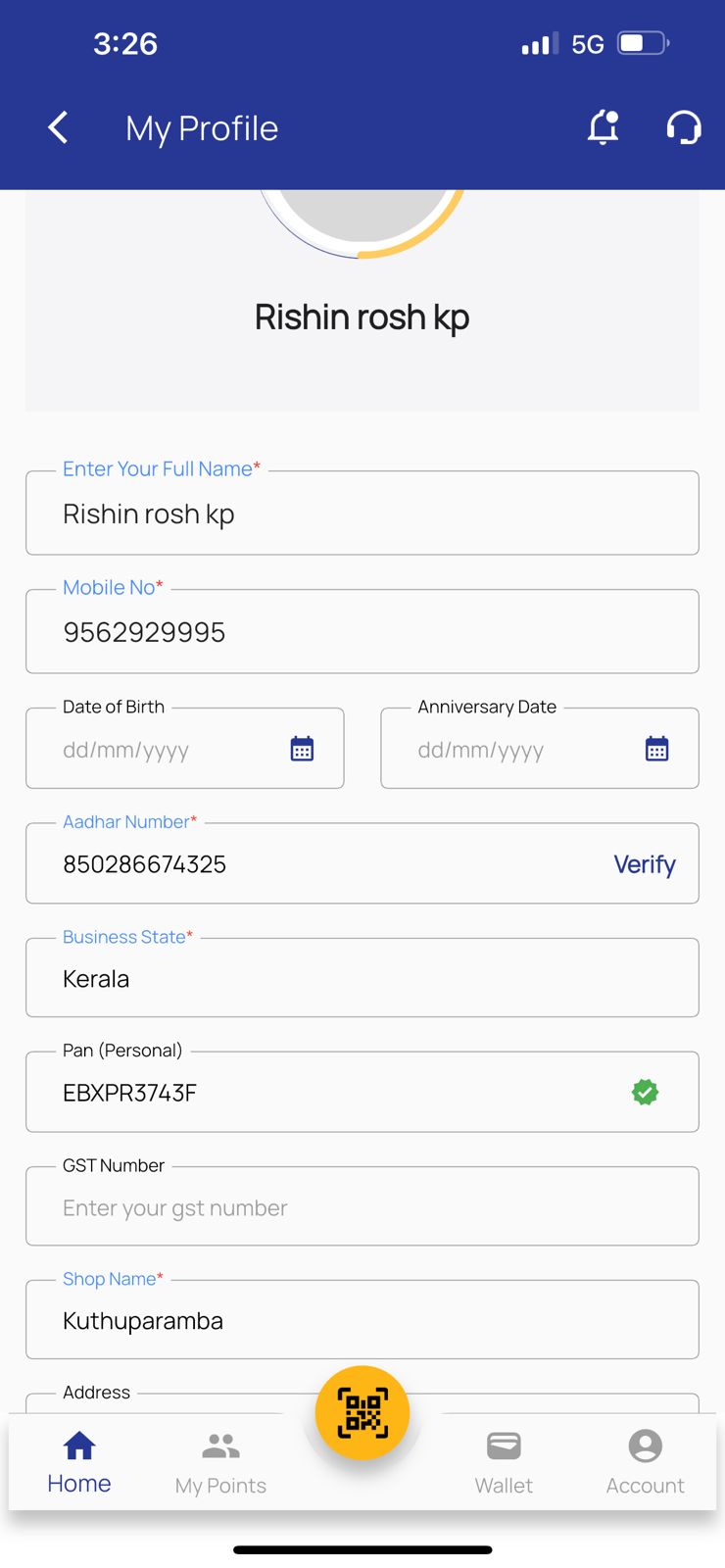Tap the PAN verified green badge
This screenshot has height=1568, width=725.
pyautogui.click(x=645, y=1092)
